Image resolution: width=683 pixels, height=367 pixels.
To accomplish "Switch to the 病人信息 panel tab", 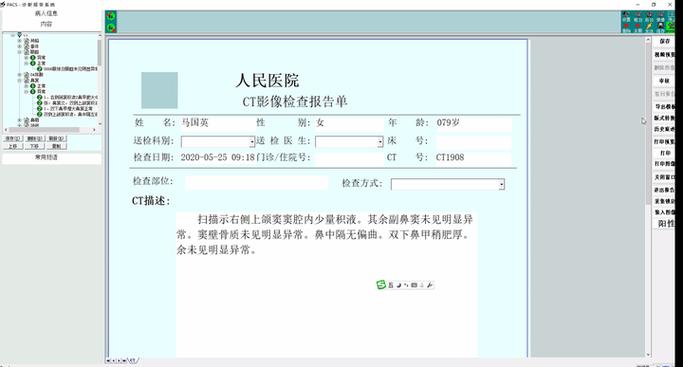I will click(x=46, y=13).
